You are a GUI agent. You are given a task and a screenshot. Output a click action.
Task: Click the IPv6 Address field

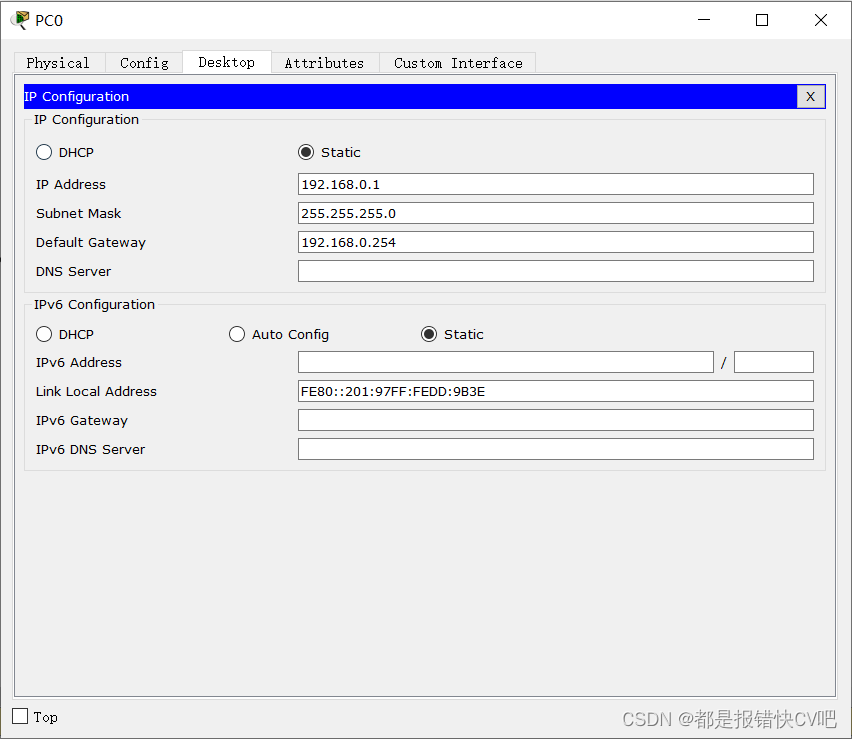coord(505,362)
